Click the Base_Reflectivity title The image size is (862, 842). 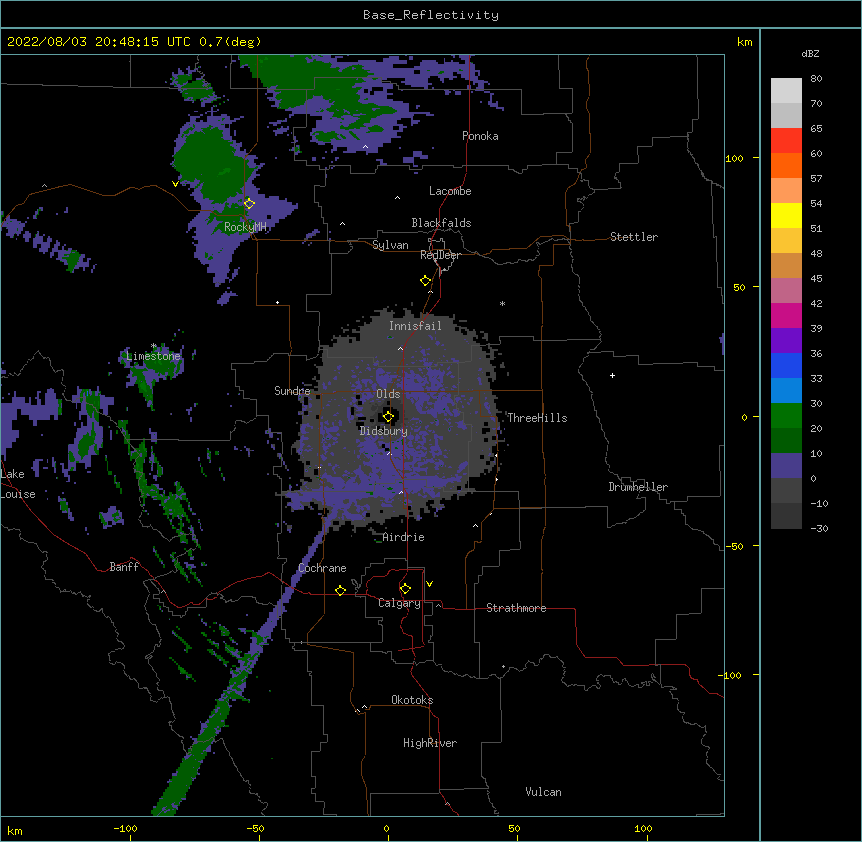(x=431, y=15)
